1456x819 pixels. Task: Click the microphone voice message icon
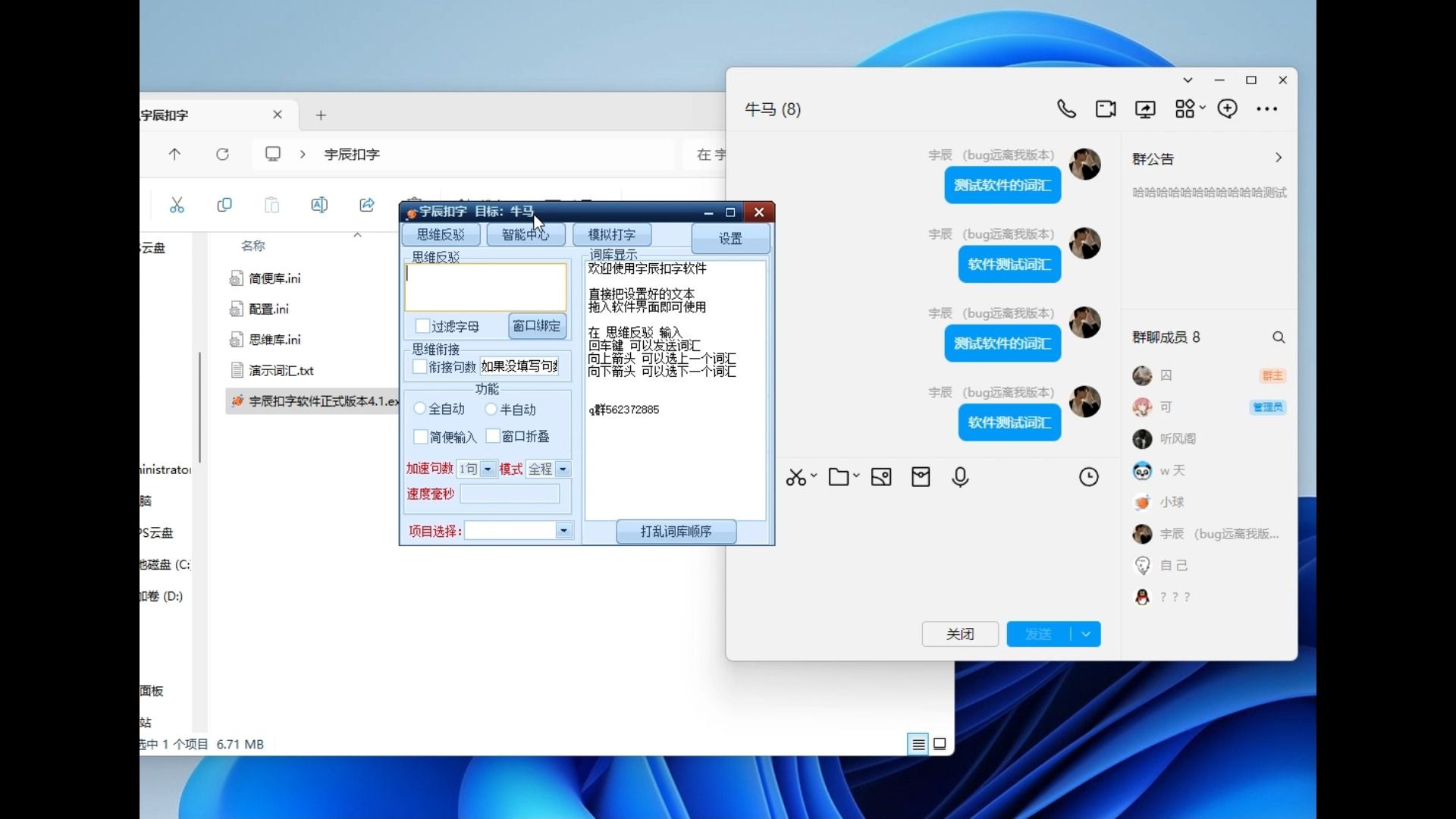(x=960, y=477)
